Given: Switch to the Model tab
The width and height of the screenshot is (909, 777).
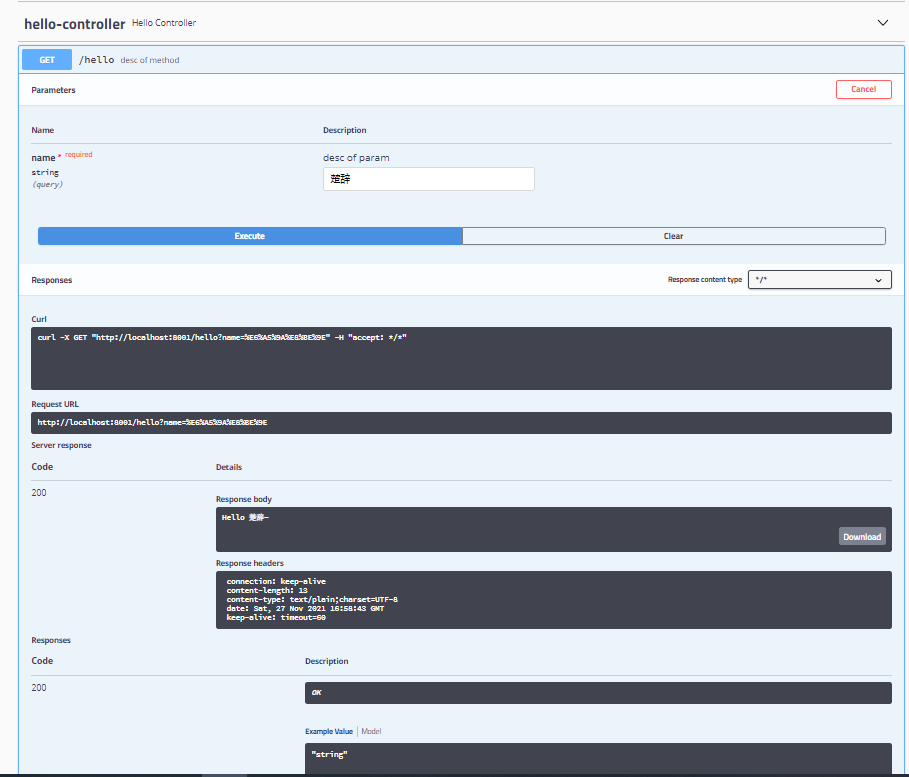Looking at the screenshot, I should (x=370, y=731).
